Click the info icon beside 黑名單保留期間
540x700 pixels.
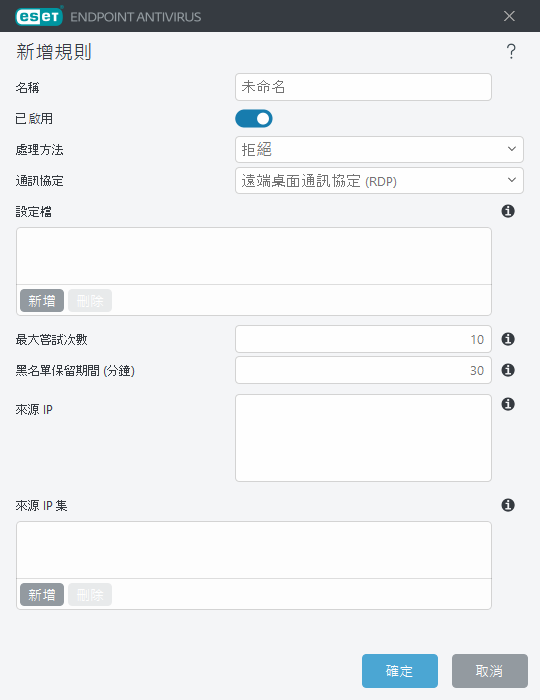[x=508, y=370]
